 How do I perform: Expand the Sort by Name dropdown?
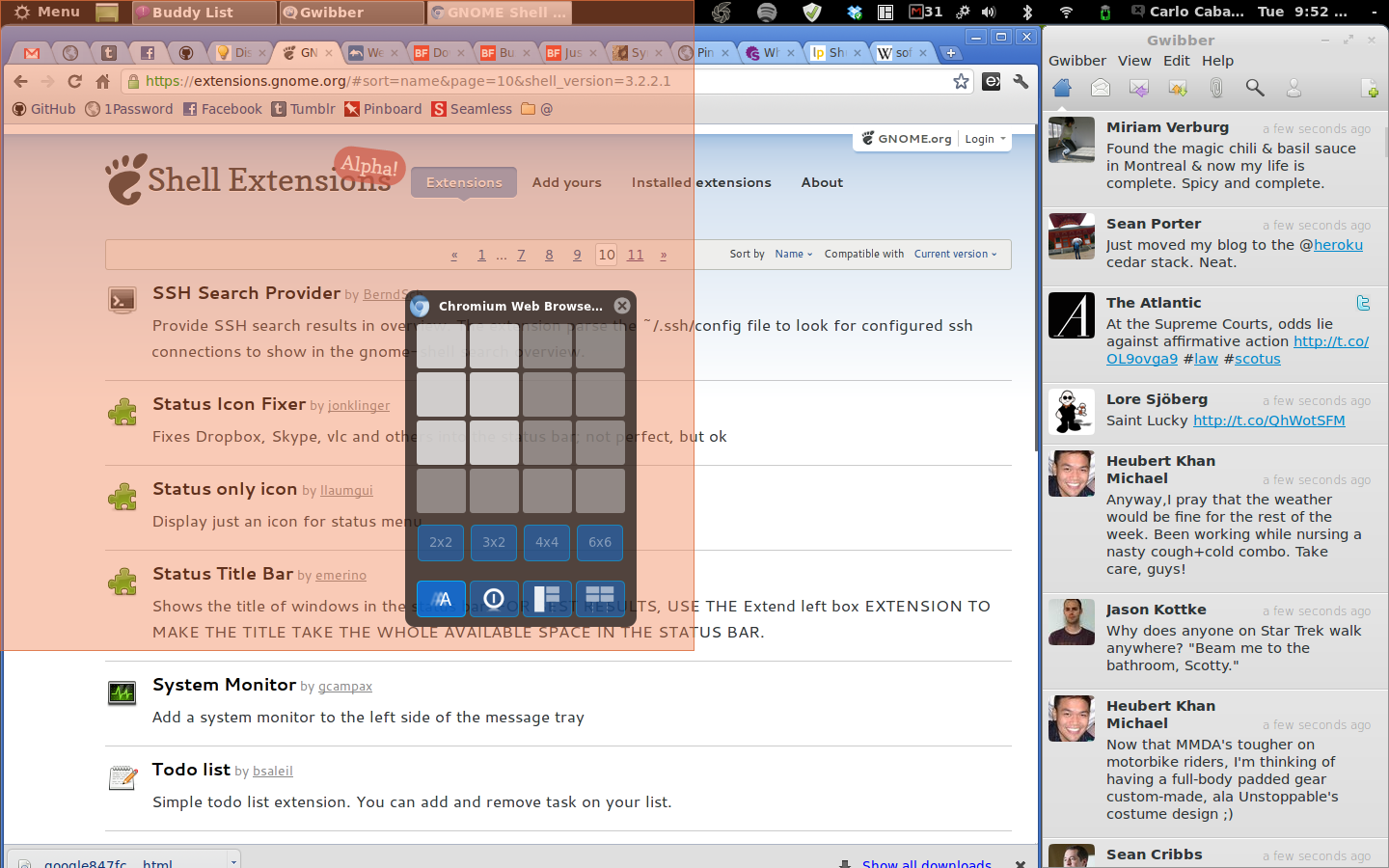pos(793,255)
